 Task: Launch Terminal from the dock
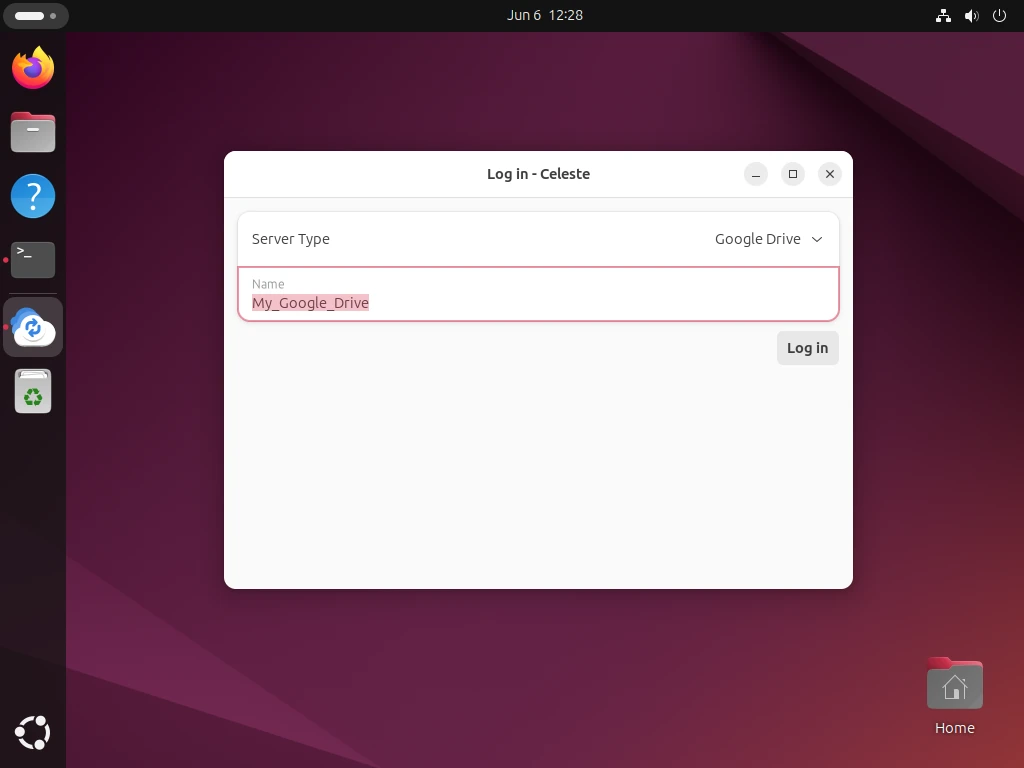click(x=33, y=260)
